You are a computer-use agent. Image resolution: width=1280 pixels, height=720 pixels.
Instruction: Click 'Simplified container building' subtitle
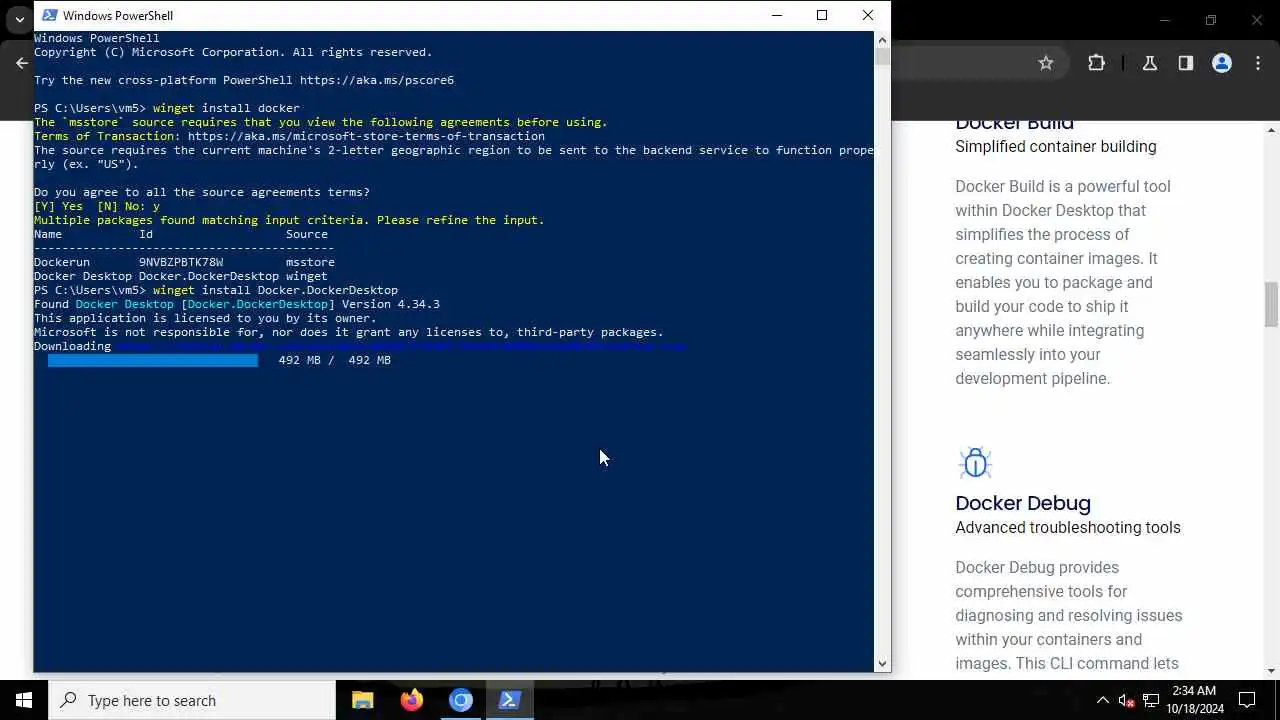click(x=1056, y=146)
